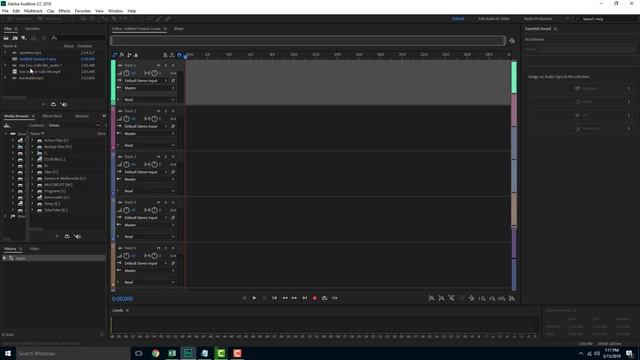Image resolution: width=640 pixels, height=360 pixels.
Task: Click the Open File icon in Files panel
Action: (6, 38)
